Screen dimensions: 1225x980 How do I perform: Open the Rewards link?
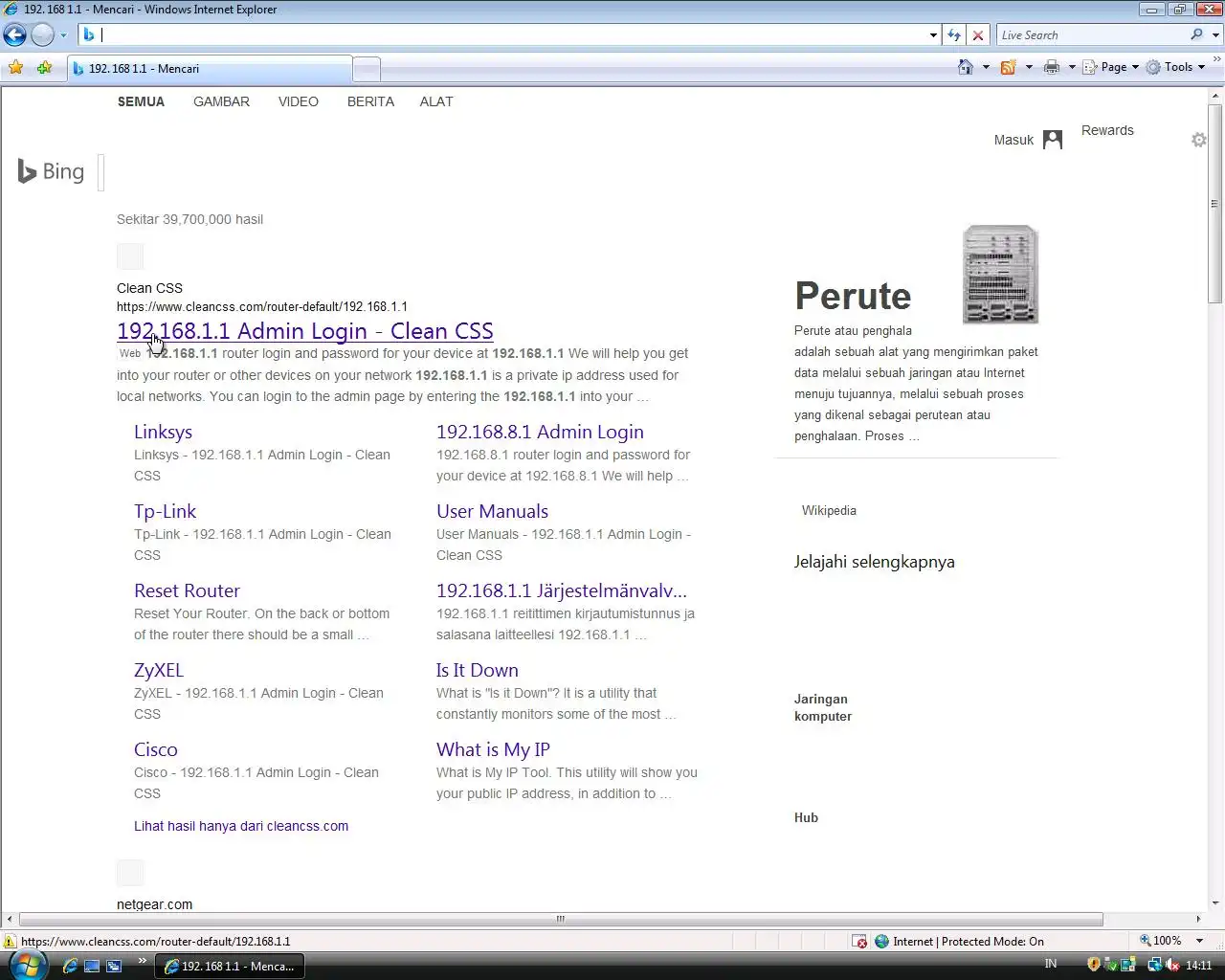coord(1107,130)
